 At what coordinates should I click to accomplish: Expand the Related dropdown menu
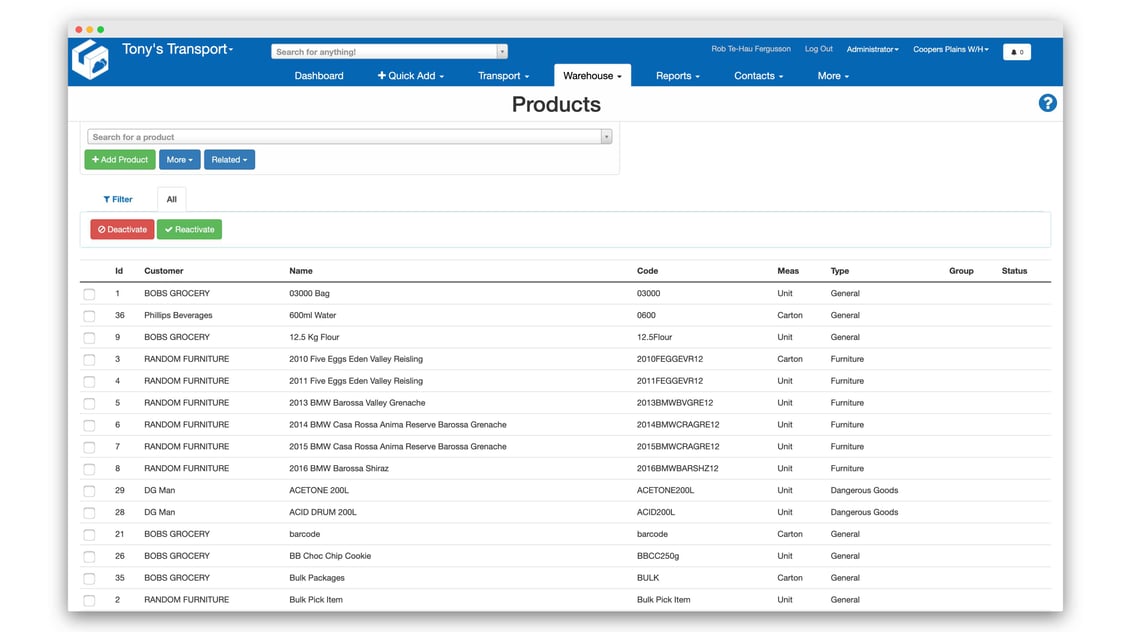pos(229,159)
